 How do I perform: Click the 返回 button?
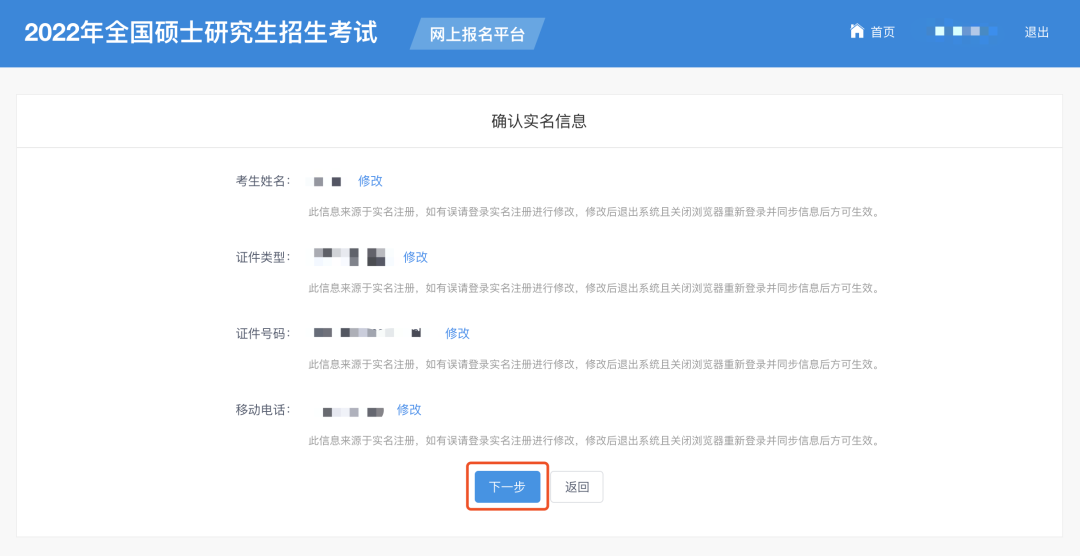tap(577, 487)
